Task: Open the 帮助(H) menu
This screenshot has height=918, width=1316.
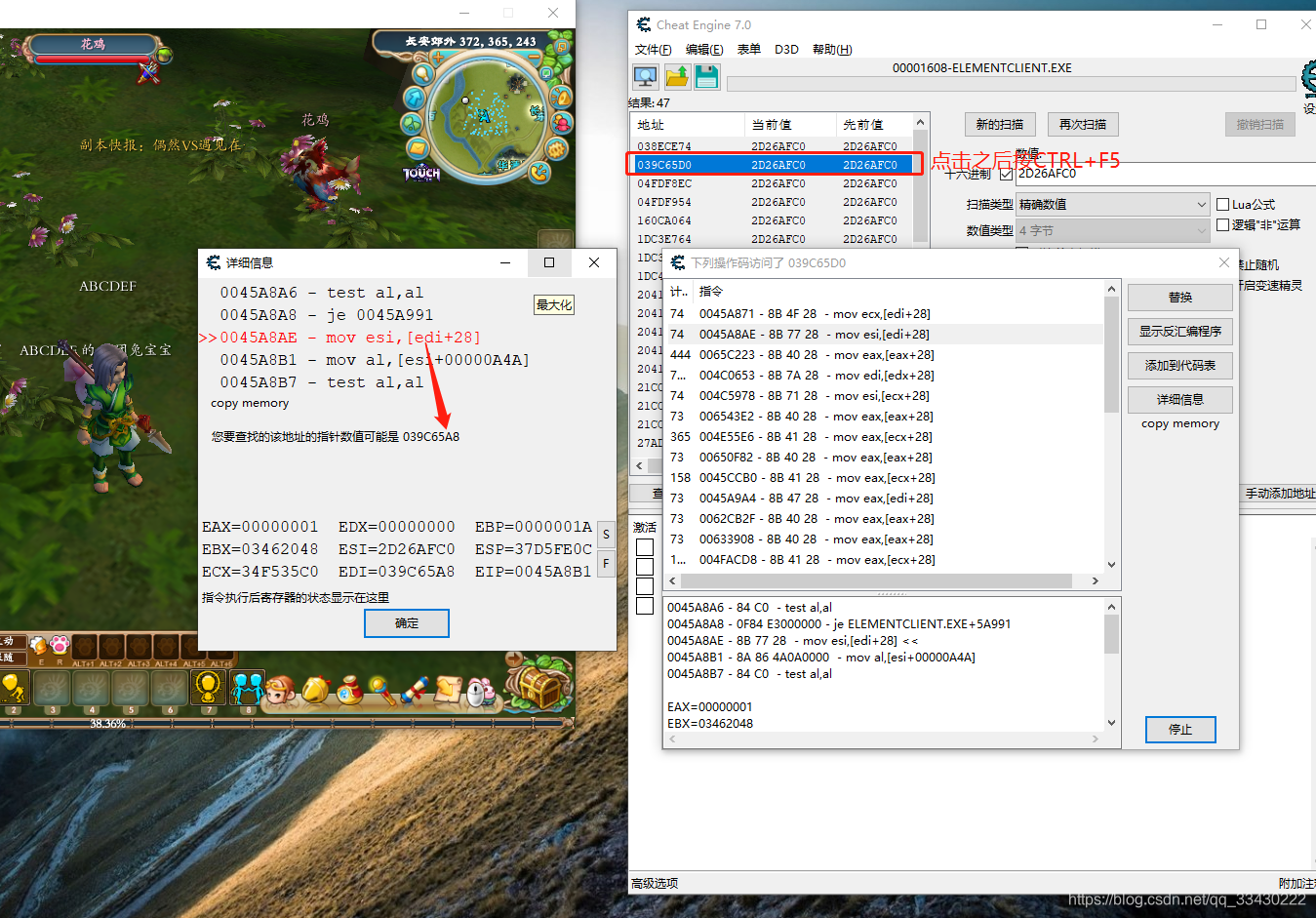Action: (x=832, y=50)
